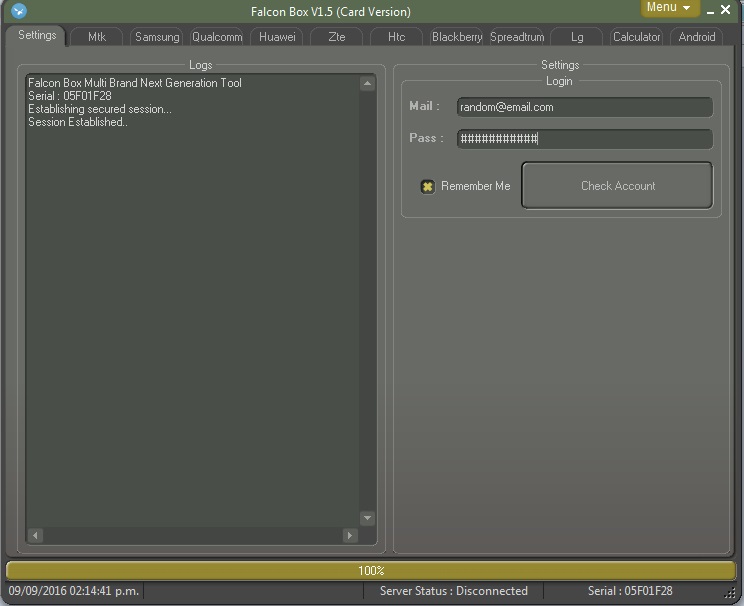This screenshot has width=744, height=606.
Task: Click the Check Account button
Action: tap(617, 186)
